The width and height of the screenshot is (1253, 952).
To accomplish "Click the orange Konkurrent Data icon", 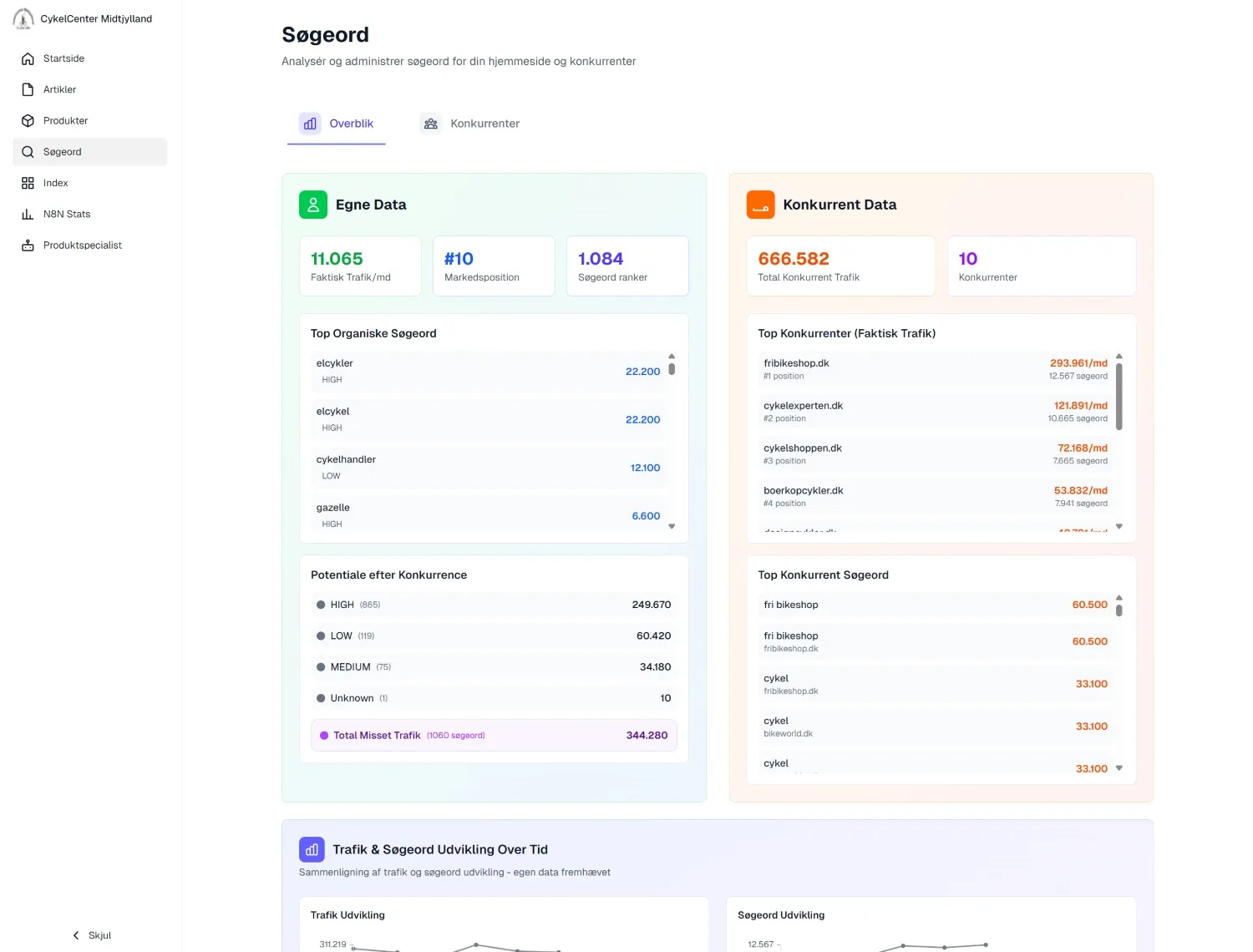I will click(x=760, y=205).
